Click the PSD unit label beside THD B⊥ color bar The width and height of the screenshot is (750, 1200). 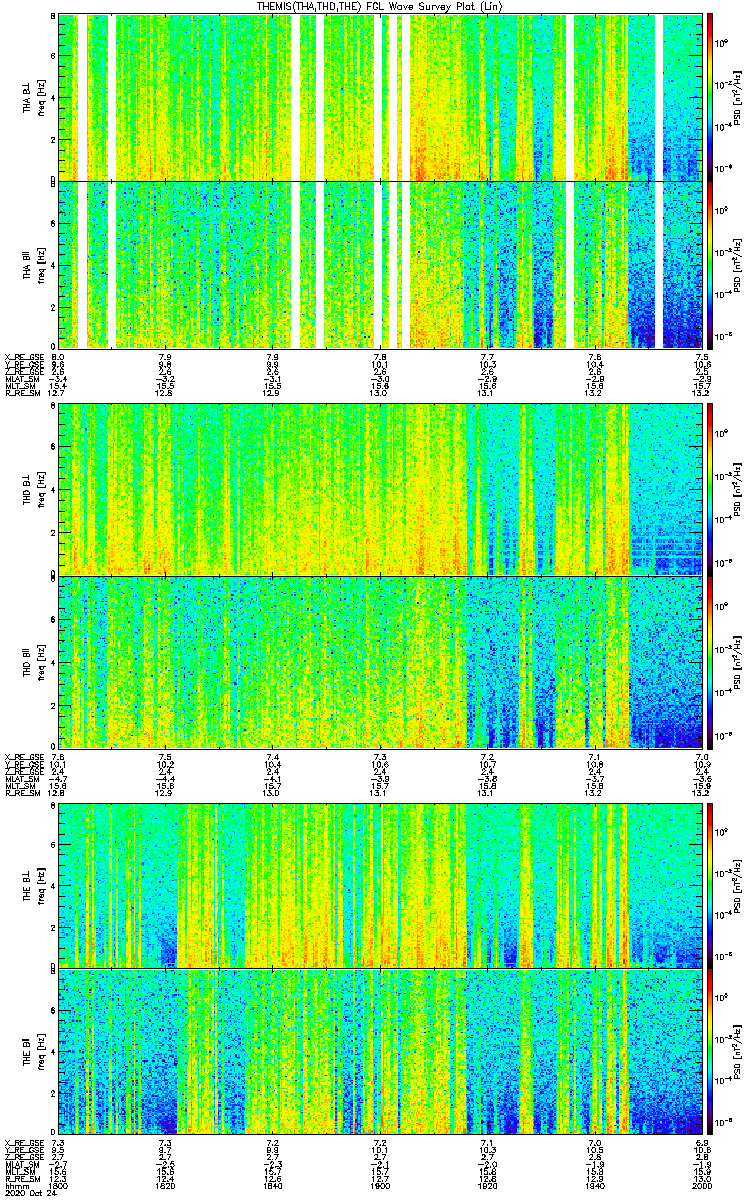(737, 488)
